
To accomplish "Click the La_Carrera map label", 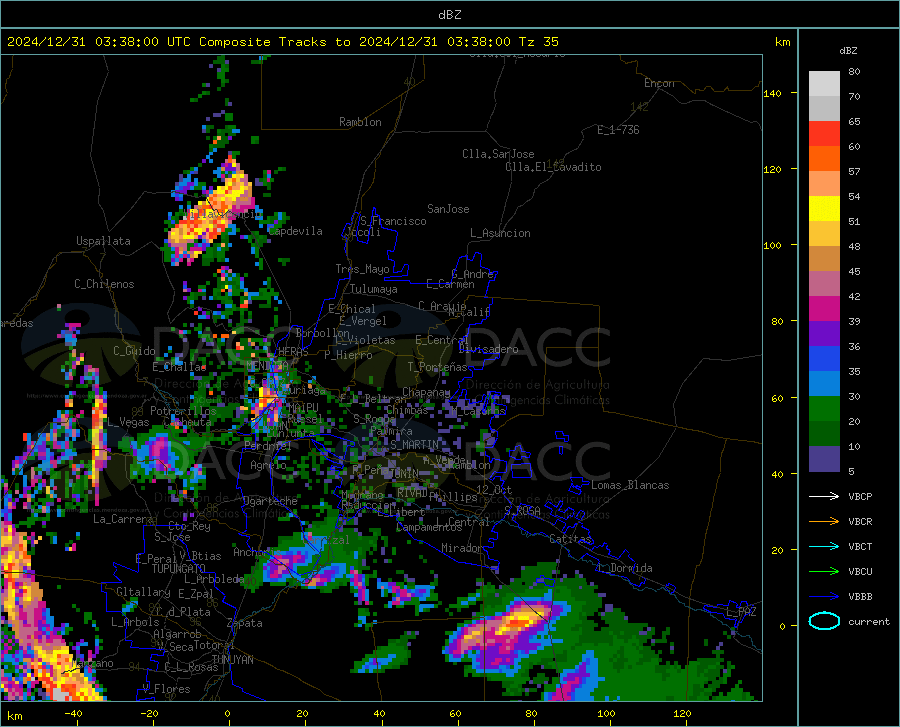I will click(123, 519).
